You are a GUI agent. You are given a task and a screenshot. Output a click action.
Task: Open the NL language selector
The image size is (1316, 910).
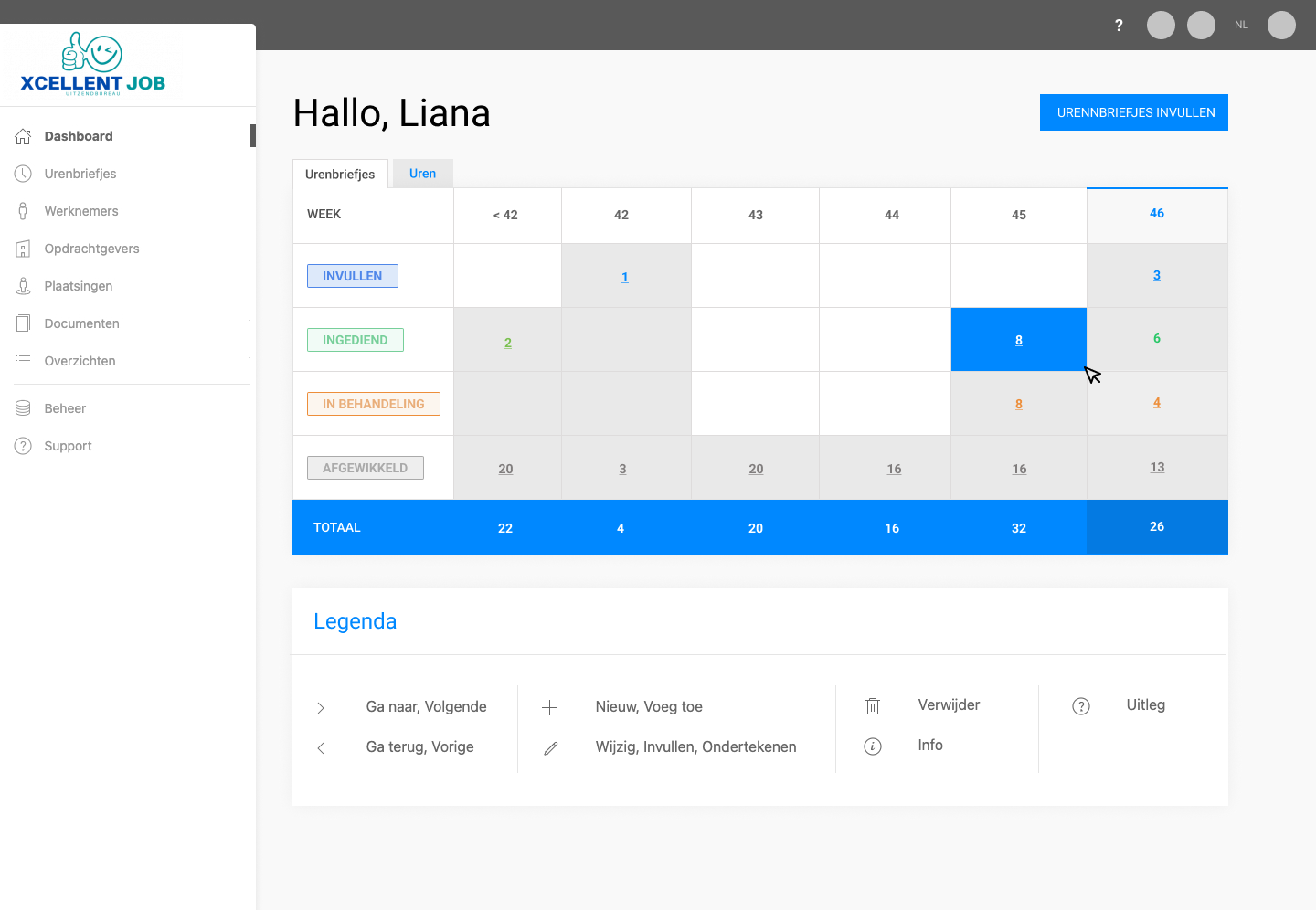(1241, 26)
